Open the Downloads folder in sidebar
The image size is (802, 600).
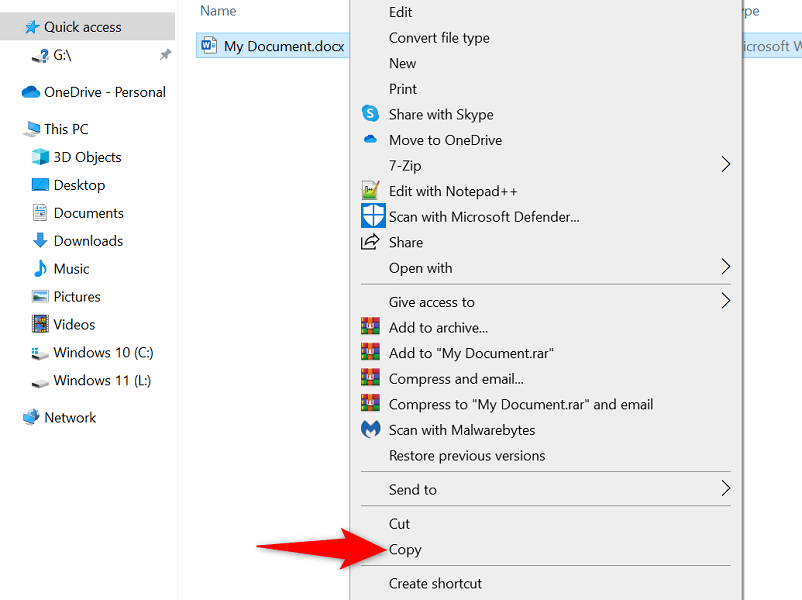(x=88, y=241)
